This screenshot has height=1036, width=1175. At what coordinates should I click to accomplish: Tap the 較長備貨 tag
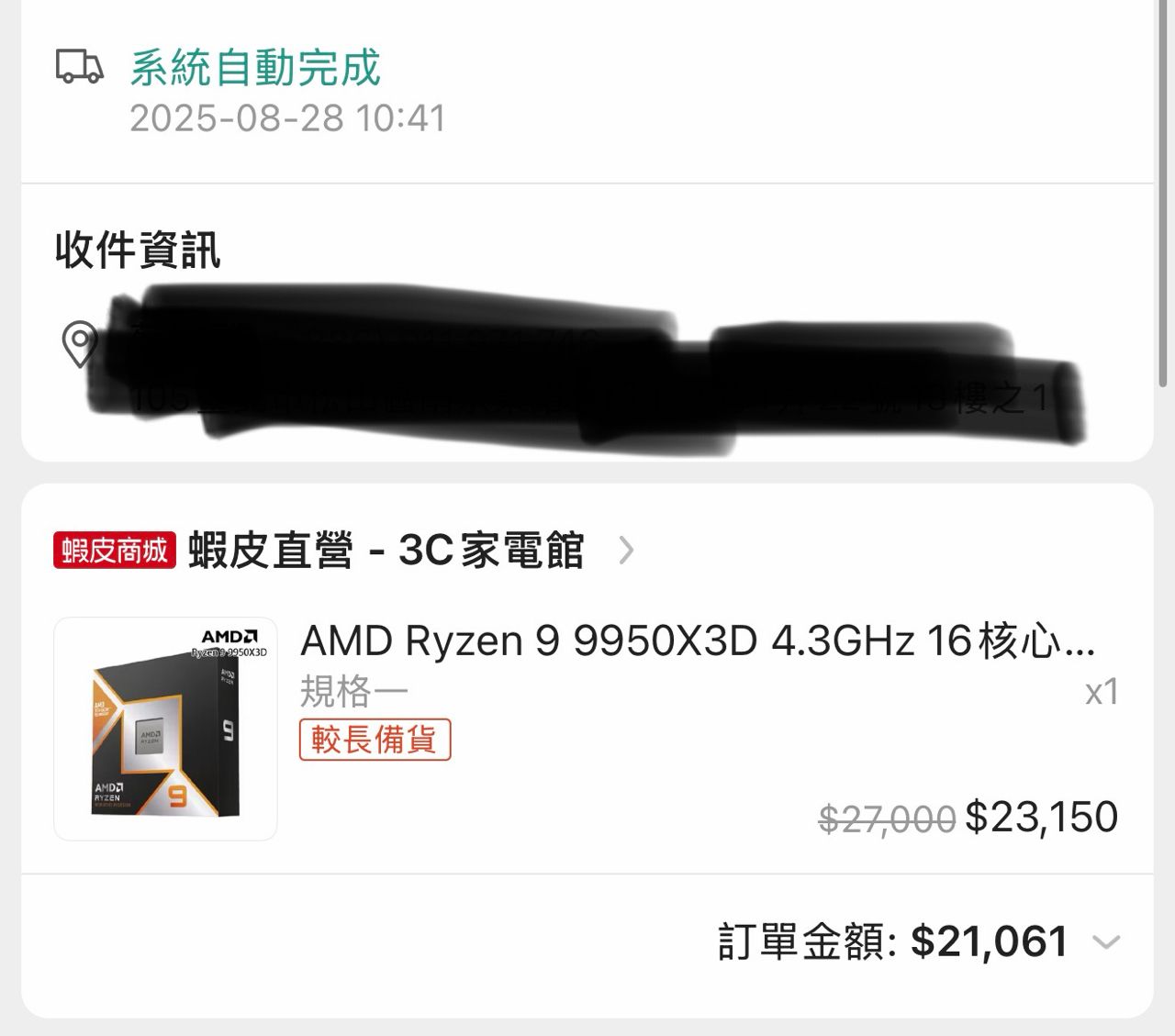pos(375,740)
